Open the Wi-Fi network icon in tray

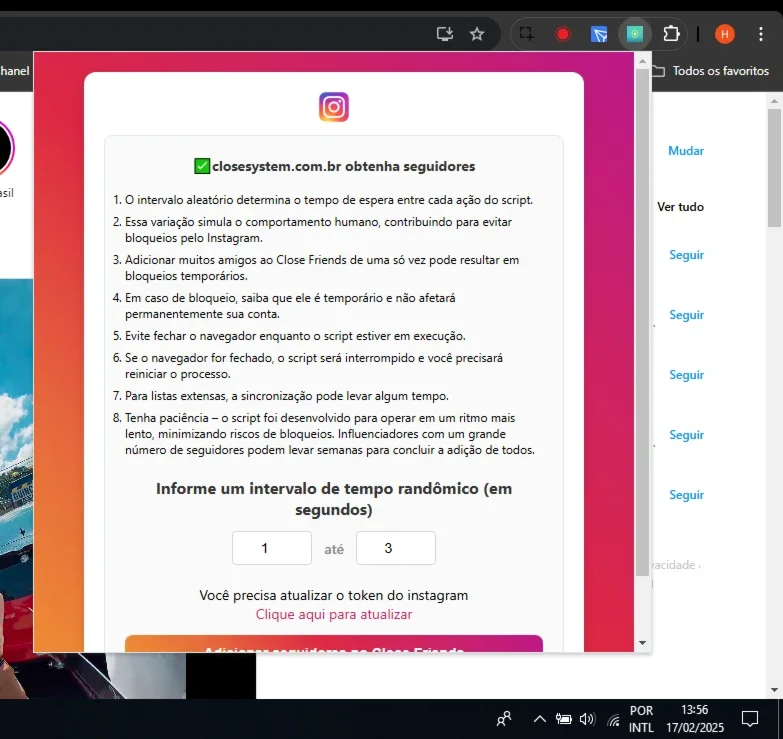coord(613,720)
